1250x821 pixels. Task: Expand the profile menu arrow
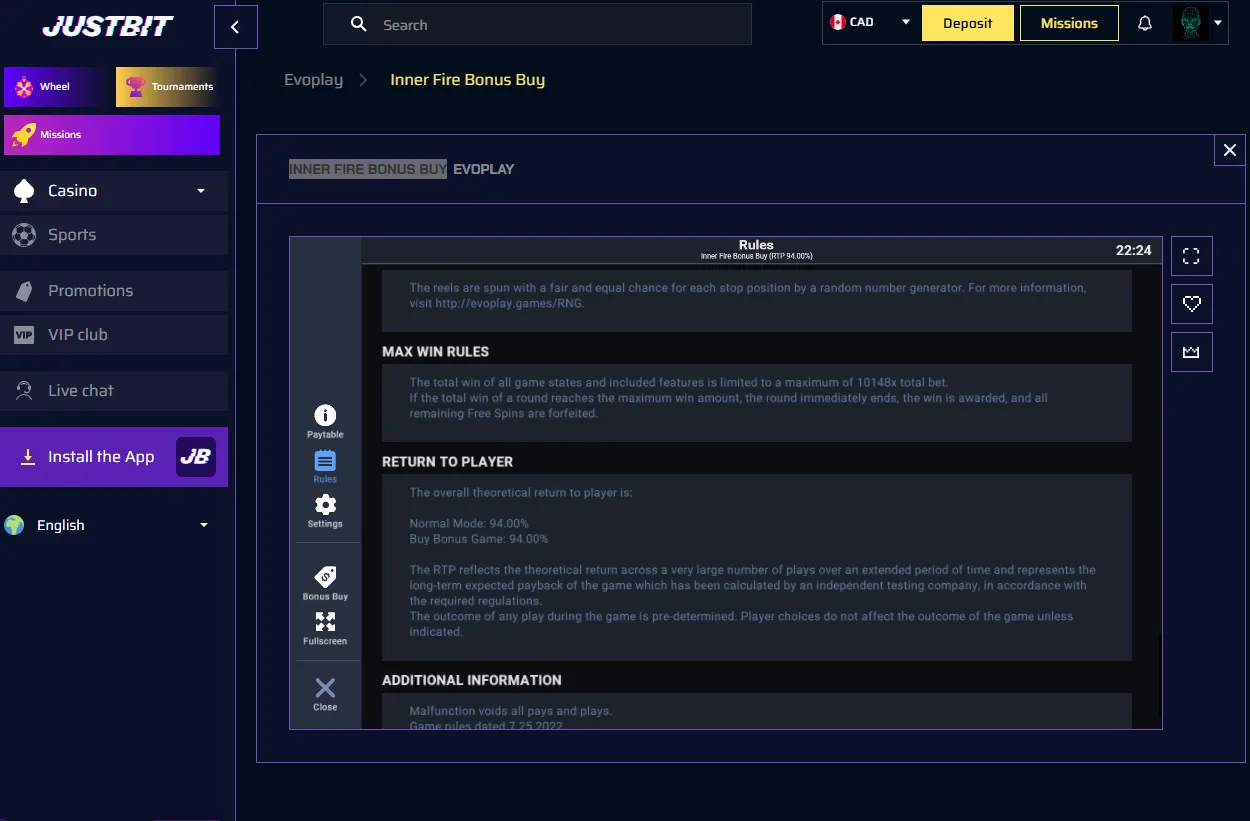click(1218, 23)
